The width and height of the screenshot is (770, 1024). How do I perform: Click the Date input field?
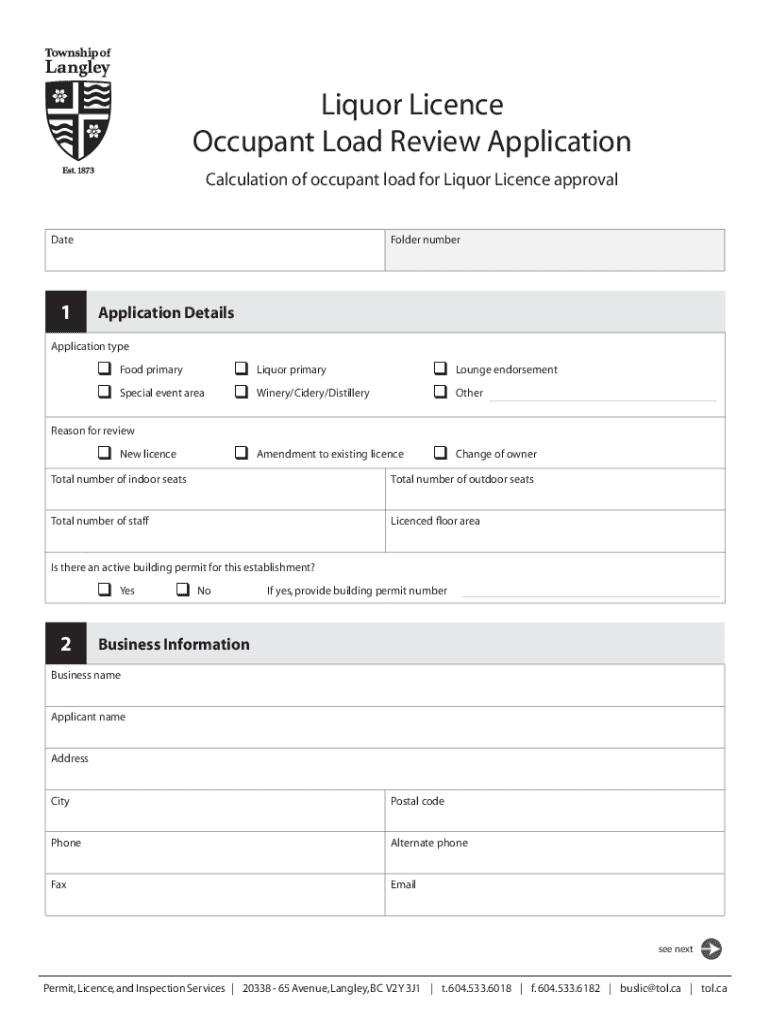[215, 257]
